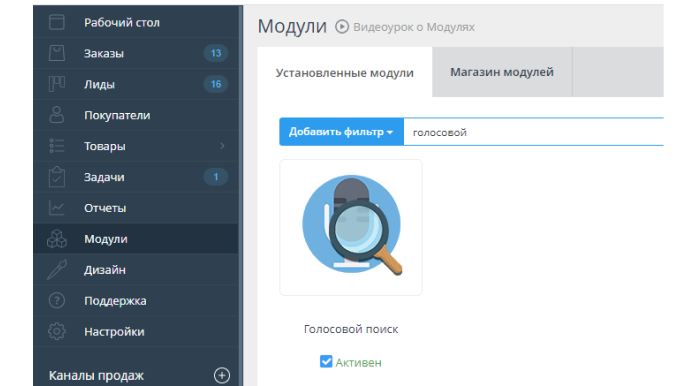Click the Голосовой поиск module title
This screenshot has height=386, width=697.
[351, 329]
